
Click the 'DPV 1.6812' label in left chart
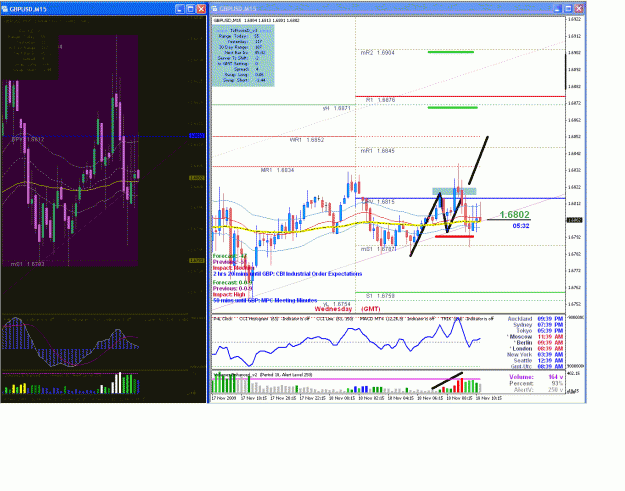pyautogui.click(x=28, y=140)
